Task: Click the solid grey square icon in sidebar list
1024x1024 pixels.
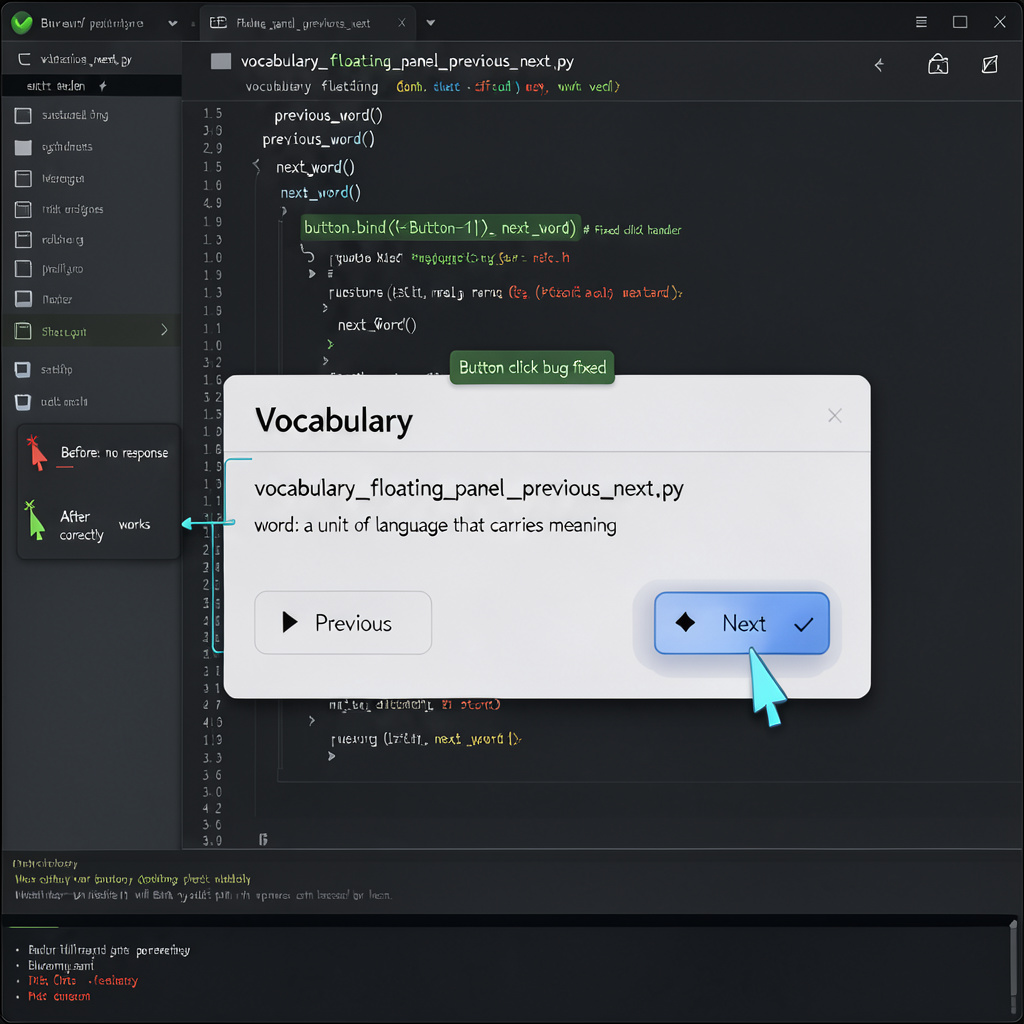Action: coord(23,147)
